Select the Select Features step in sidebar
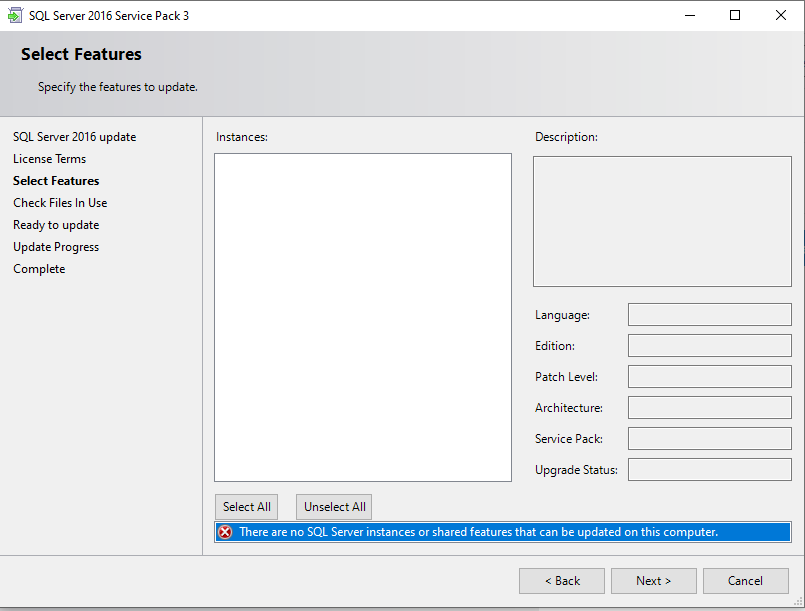This screenshot has width=805, height=611. [56, 181]
